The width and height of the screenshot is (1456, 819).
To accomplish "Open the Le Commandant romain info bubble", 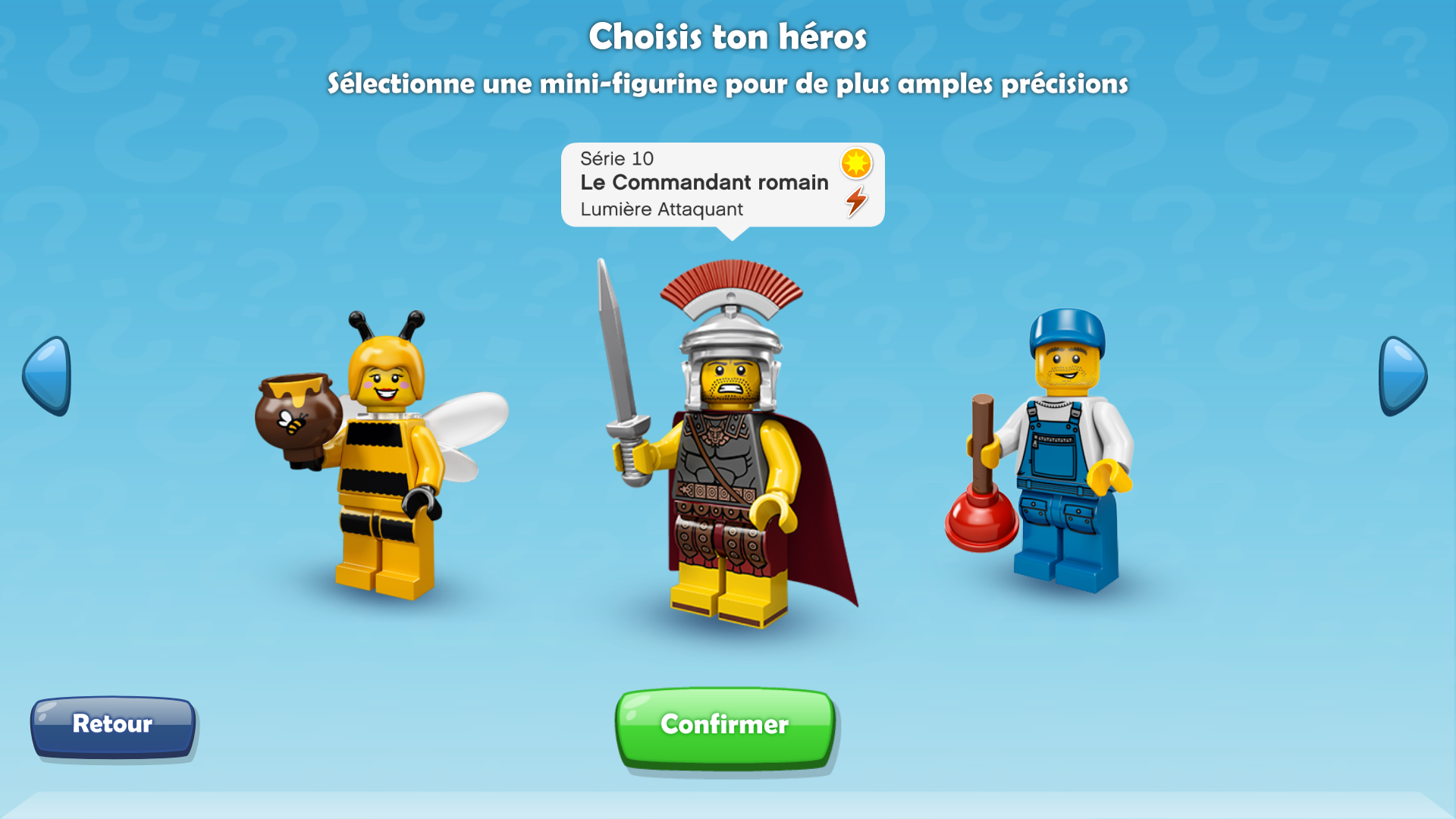I will click(x=723, y=185).
